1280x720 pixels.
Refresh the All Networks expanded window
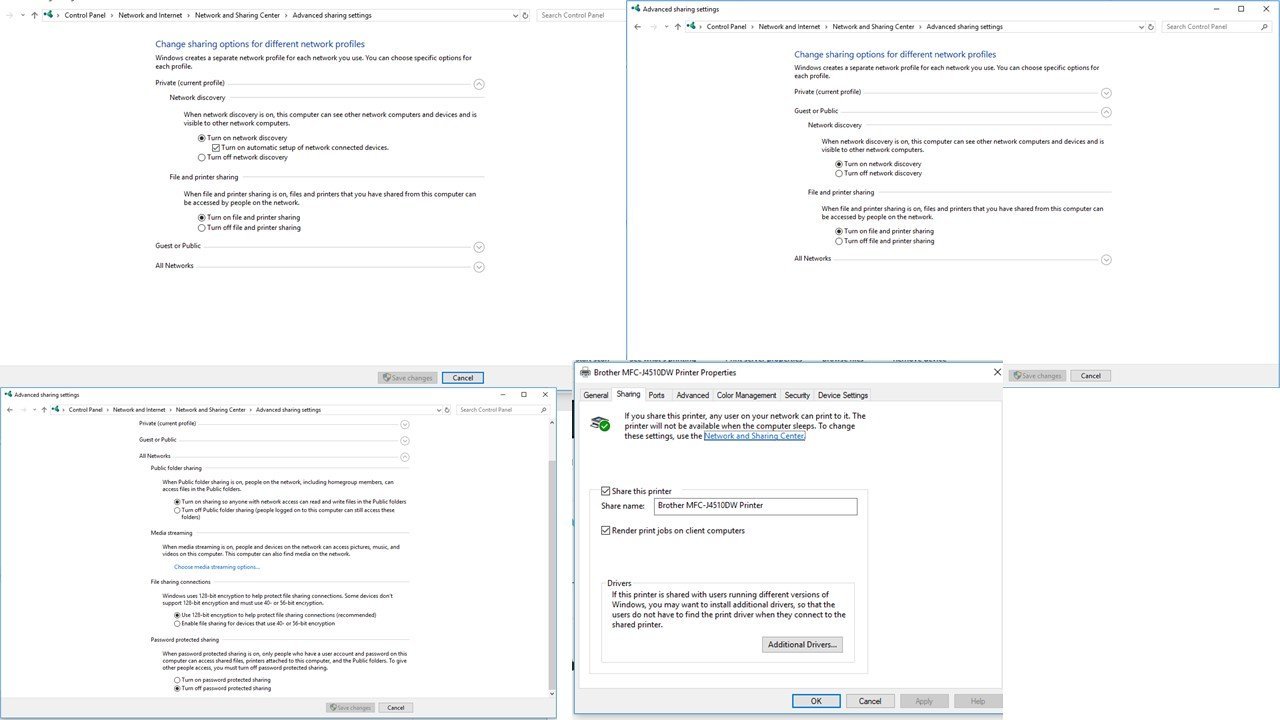pyautogui.click(x=448, y=410)
